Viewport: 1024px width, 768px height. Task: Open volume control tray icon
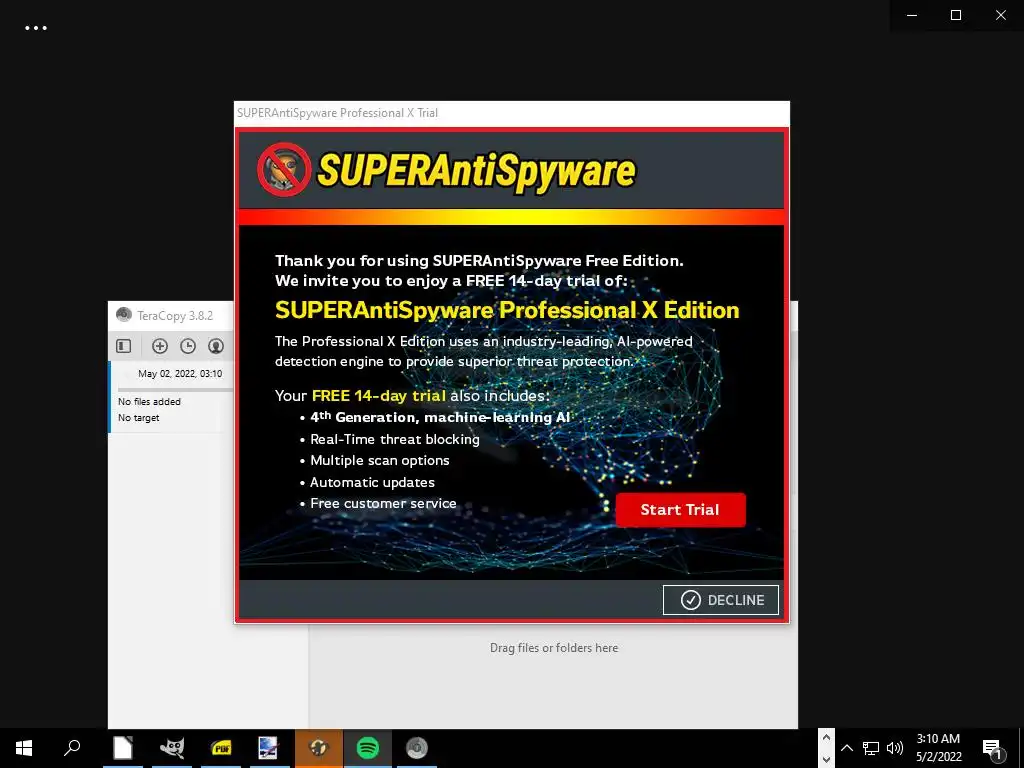(895, 748)
